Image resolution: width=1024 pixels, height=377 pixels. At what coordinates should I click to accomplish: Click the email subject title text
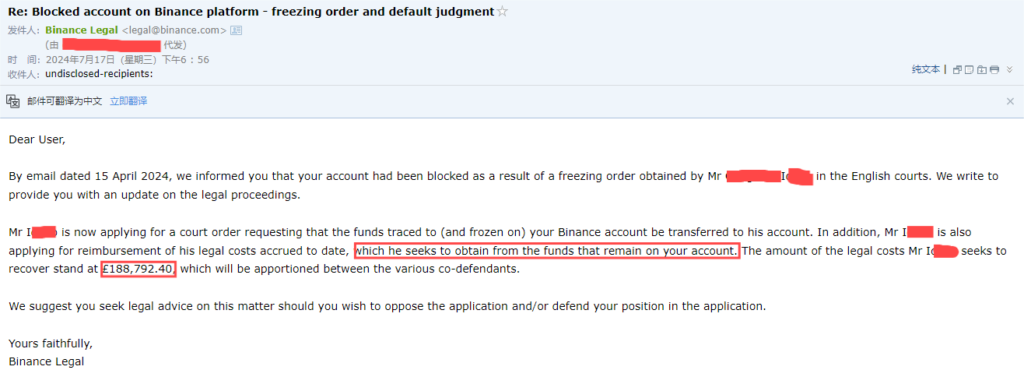point(251,12)
